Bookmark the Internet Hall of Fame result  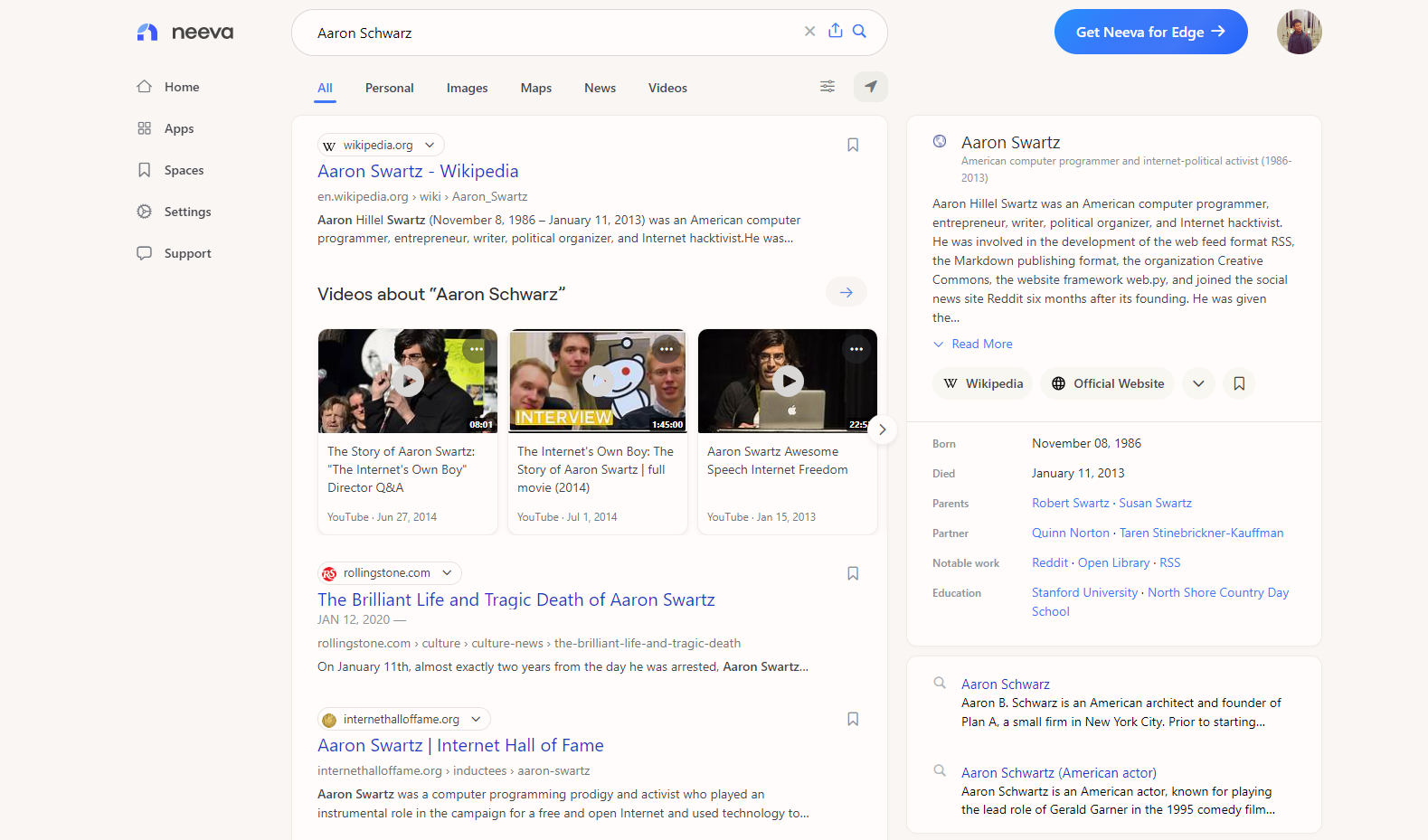coord(853,719)
